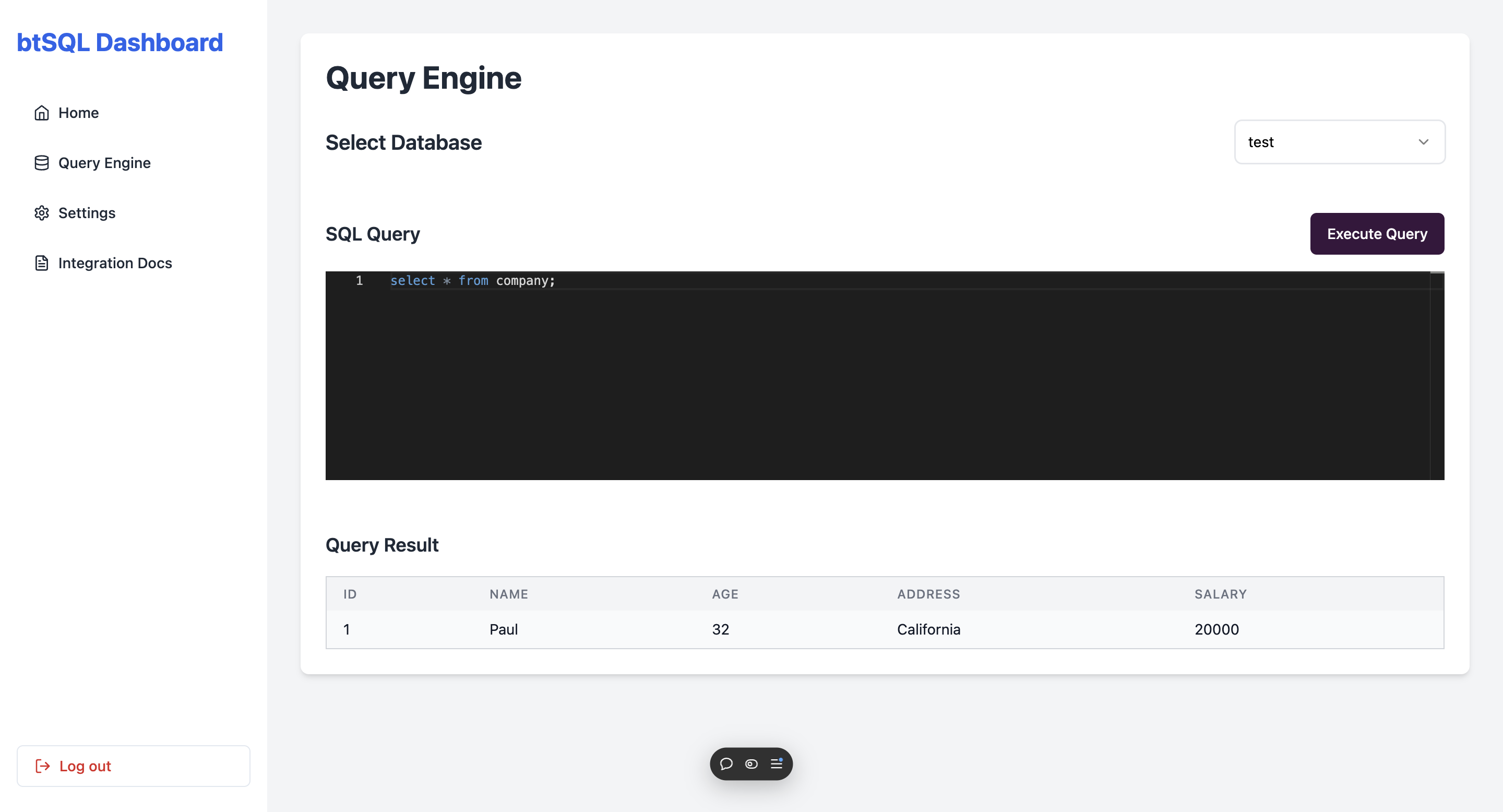
Task: Go to Integration Docs page
Action: tap(115, 263)
